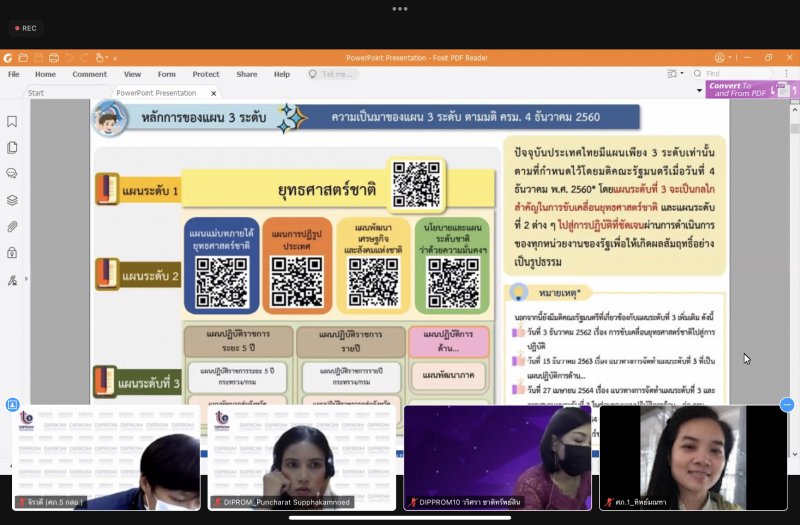The height and width of the screenshot is (525, 800).
Task: Open the Comments panel in sidebar
Action: click(x=12, y=173)
